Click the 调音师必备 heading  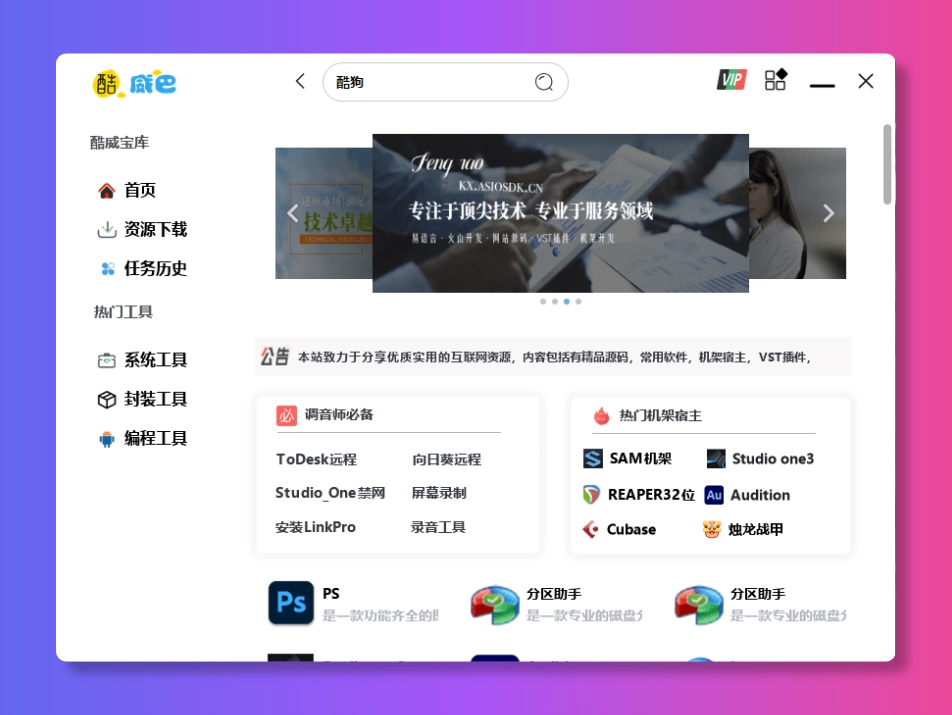point(339,415)
